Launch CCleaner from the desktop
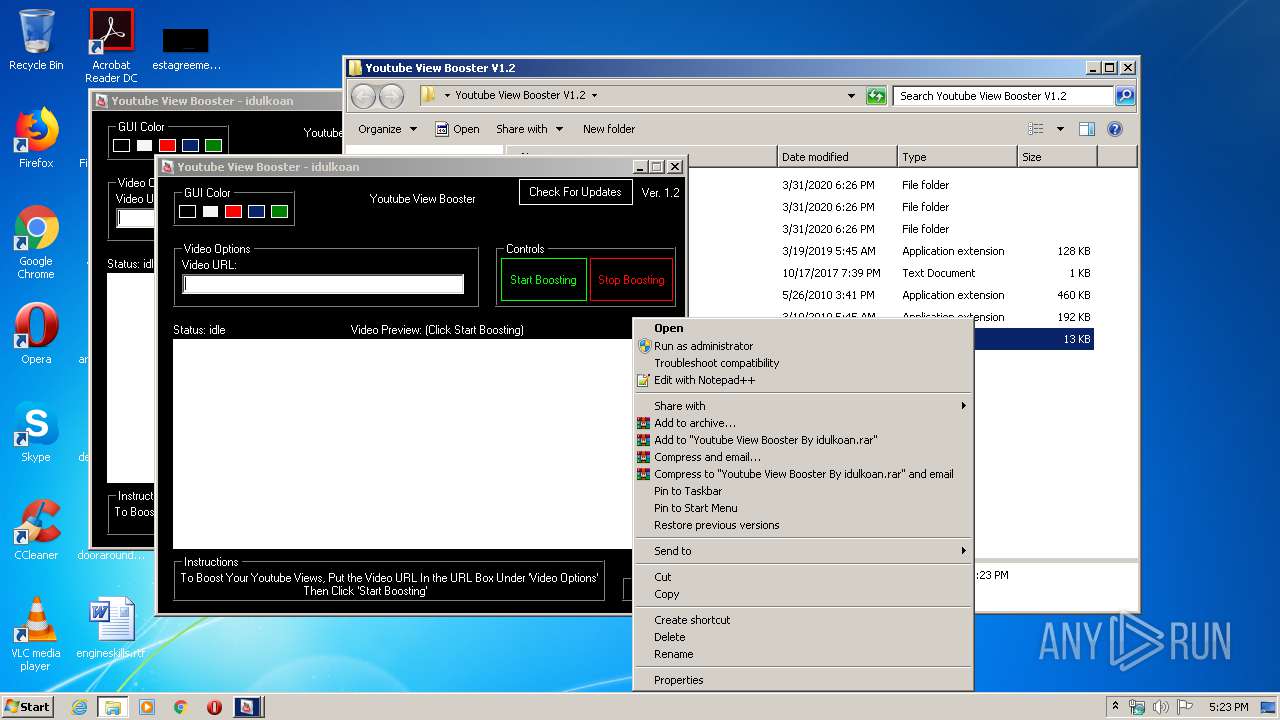Viewport: 1280px width, 720px height. [36, 530]
